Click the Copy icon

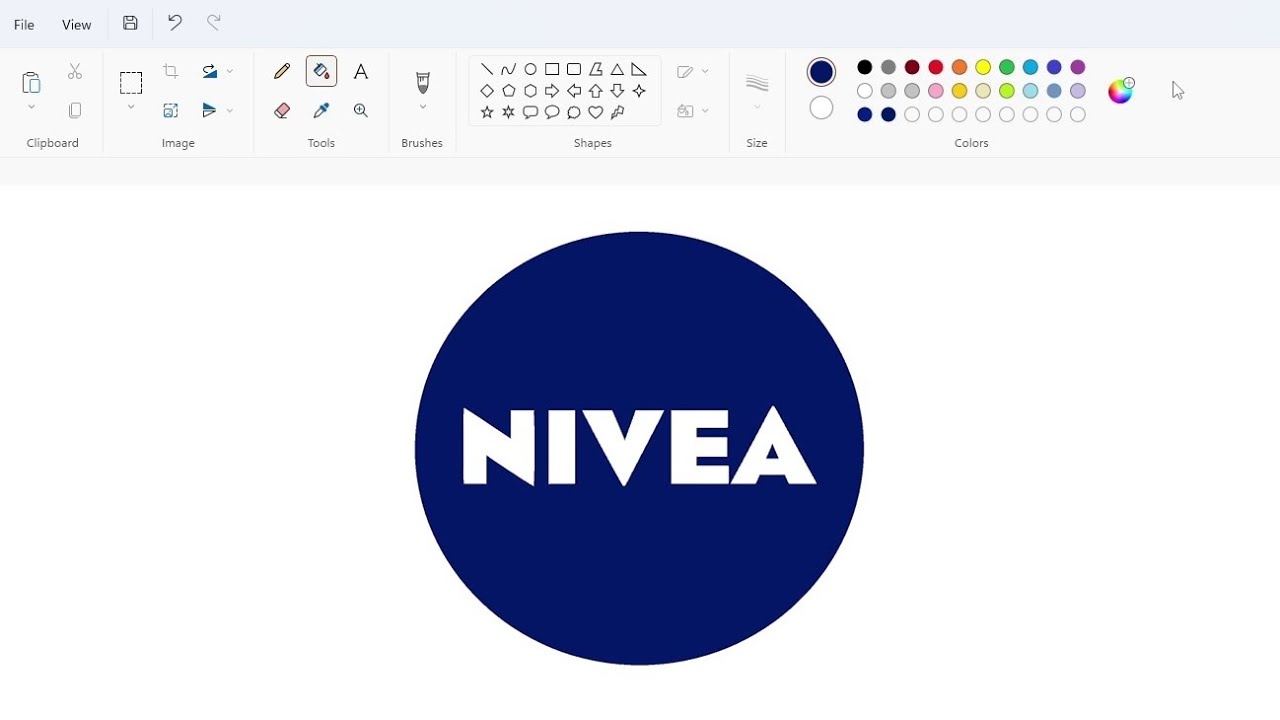click(x=75, y=110)
